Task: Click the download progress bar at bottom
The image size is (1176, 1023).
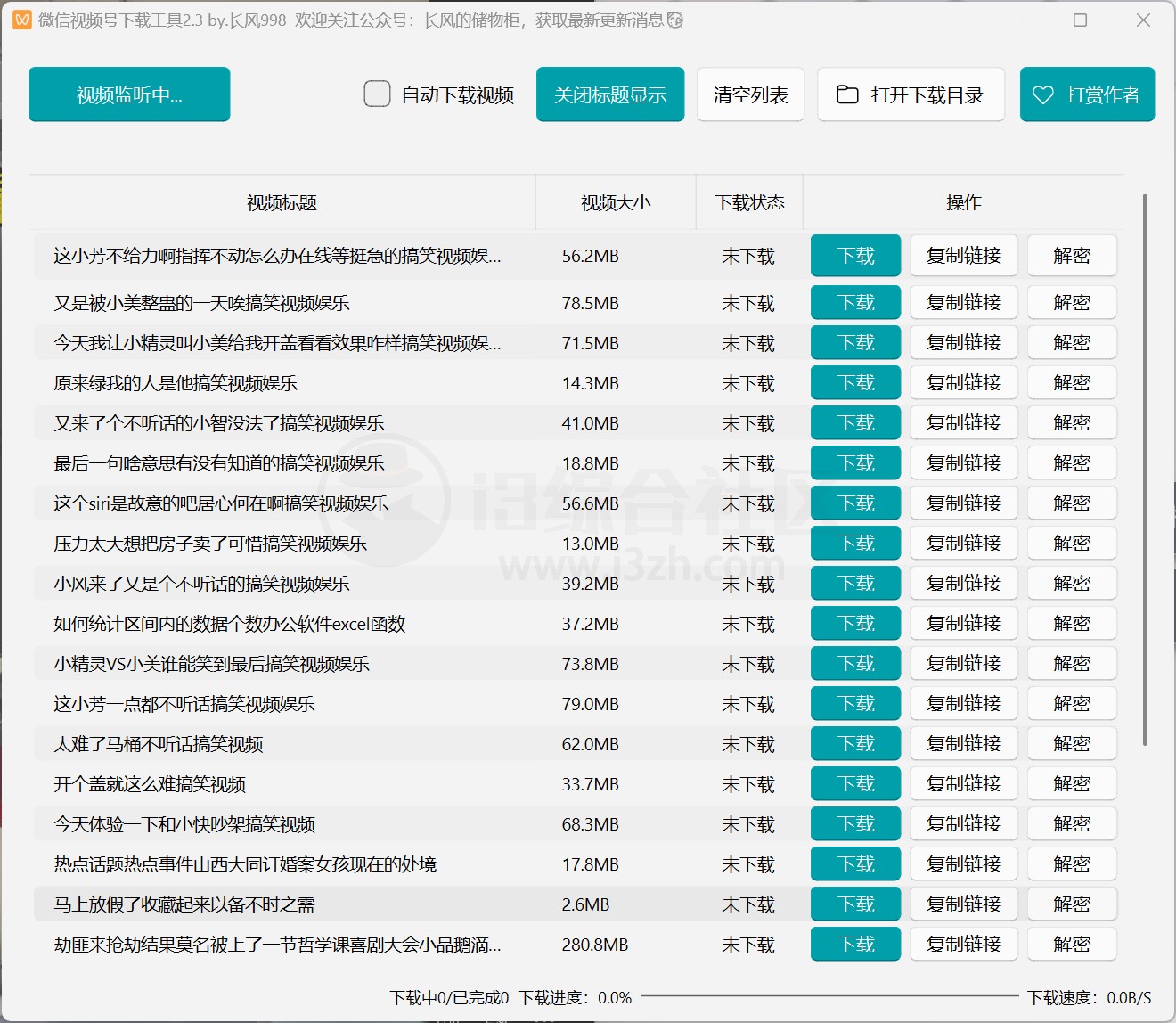Action: point(829,996)
